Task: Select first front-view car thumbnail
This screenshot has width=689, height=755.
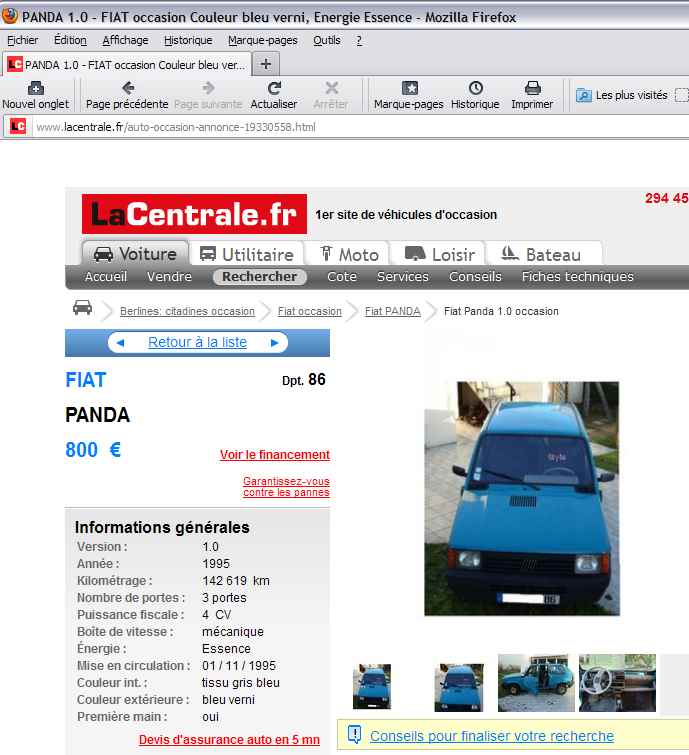Action: click(x=372, y=687)
